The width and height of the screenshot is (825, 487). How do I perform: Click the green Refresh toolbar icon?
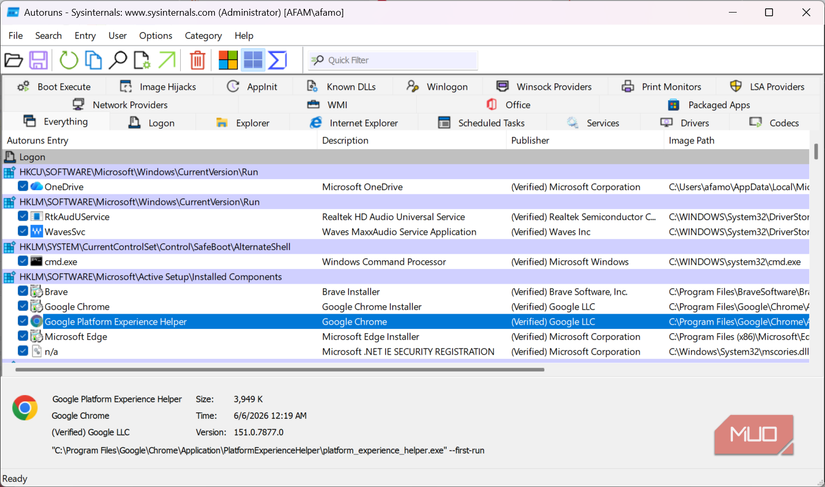tap(68, 60)
